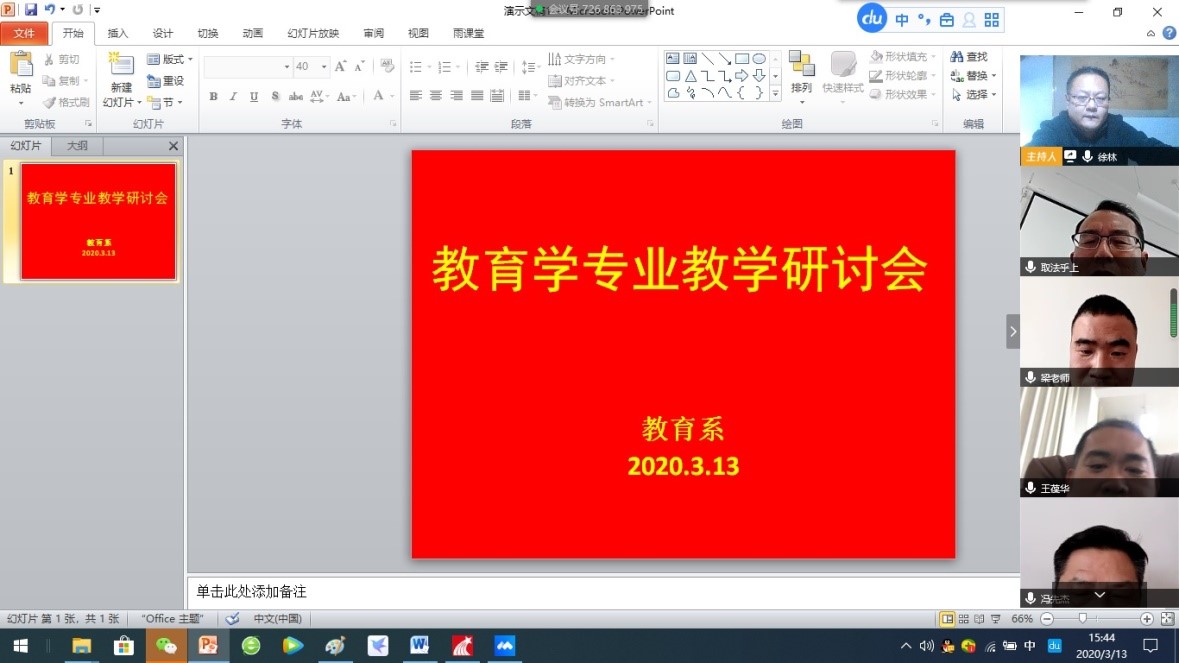Click the increase font size icon
Screen dimensions: 1179x663
(340, 67)
